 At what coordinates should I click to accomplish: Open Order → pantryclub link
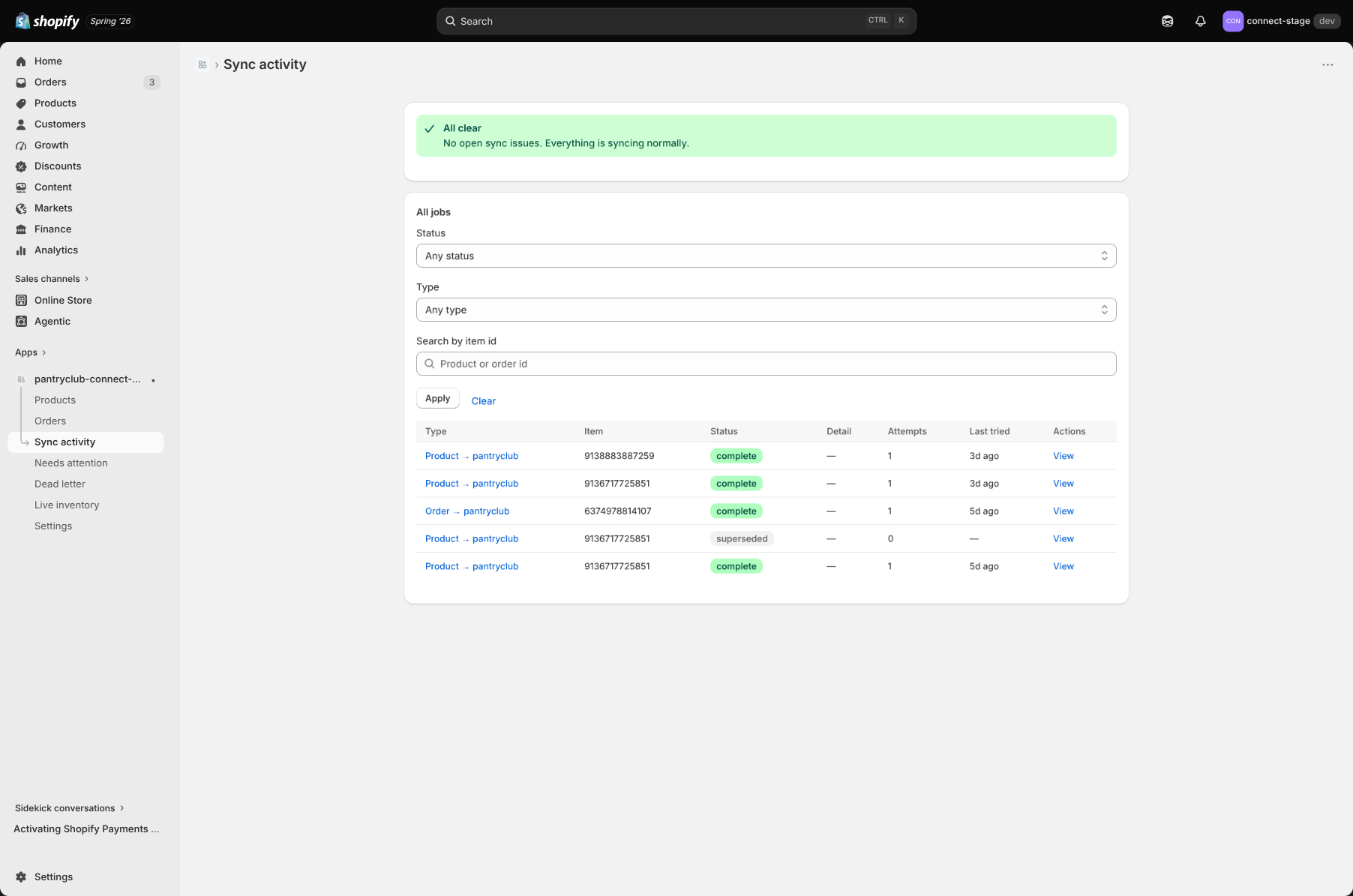(x=467, y=511)
